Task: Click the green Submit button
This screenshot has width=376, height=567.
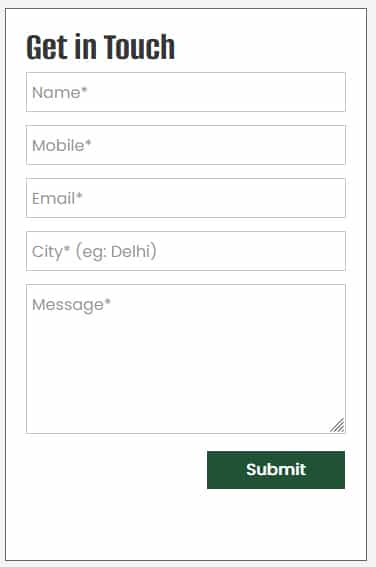Action: [276, 470]
